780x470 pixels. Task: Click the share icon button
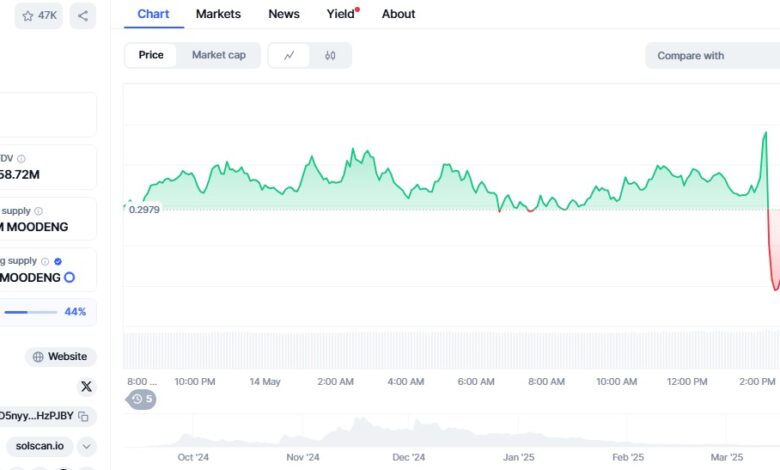tap(83, 15)
